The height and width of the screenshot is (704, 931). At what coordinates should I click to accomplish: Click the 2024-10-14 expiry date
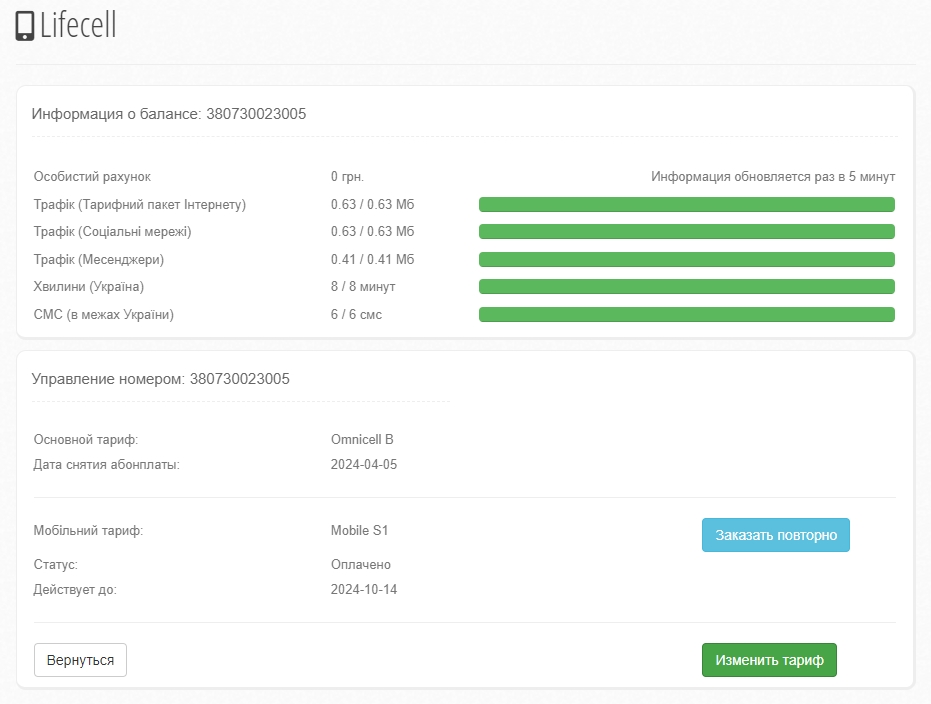pyautogui.click(x=364, y=590)
